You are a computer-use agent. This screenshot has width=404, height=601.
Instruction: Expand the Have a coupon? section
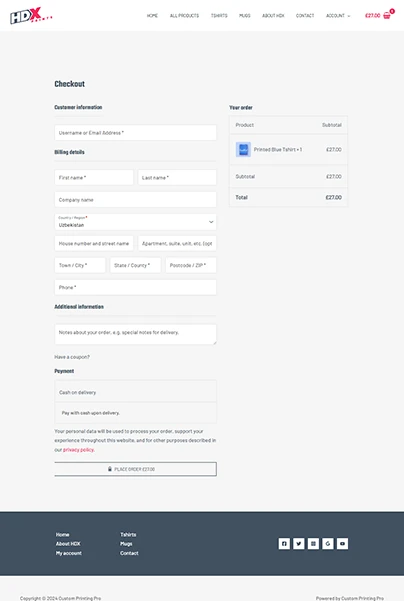point(72,357)
